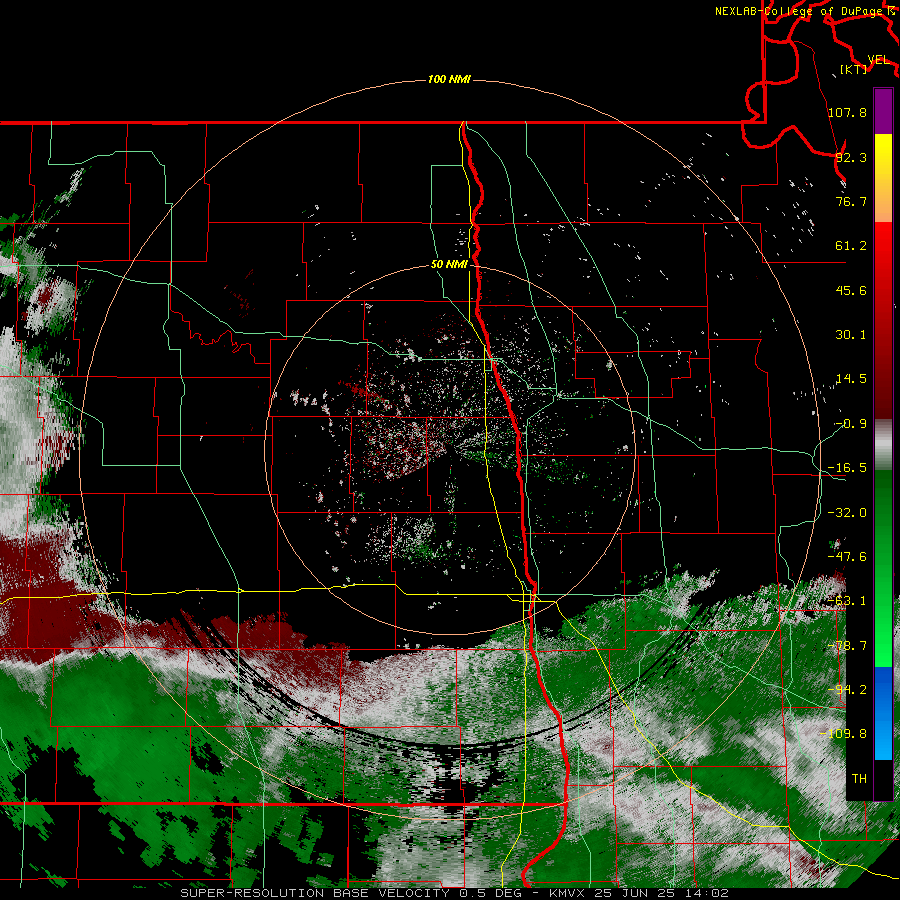Click the 92.3 velocity scale value

[x=851, y=157]
